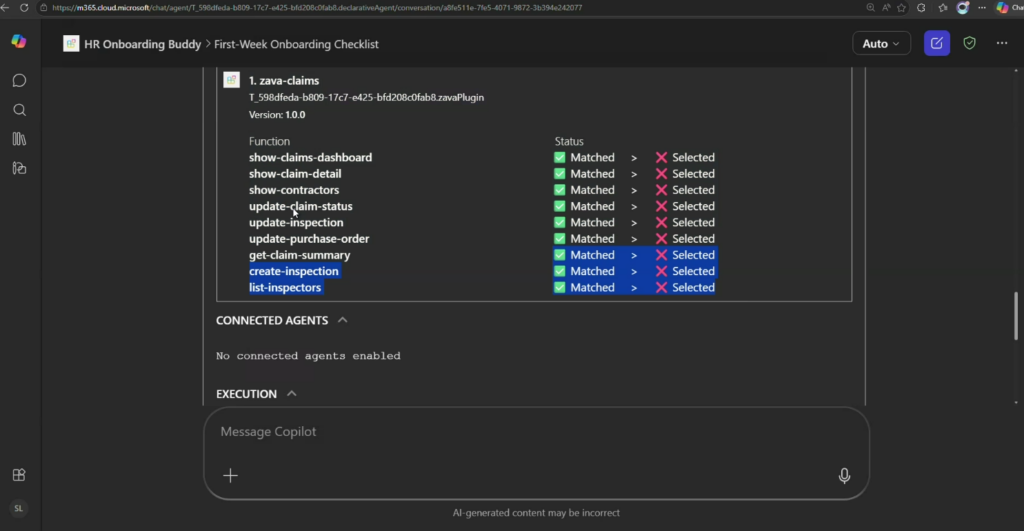
Task: Click the Search icon in left sidebar
Action: (x=19, y=110)
